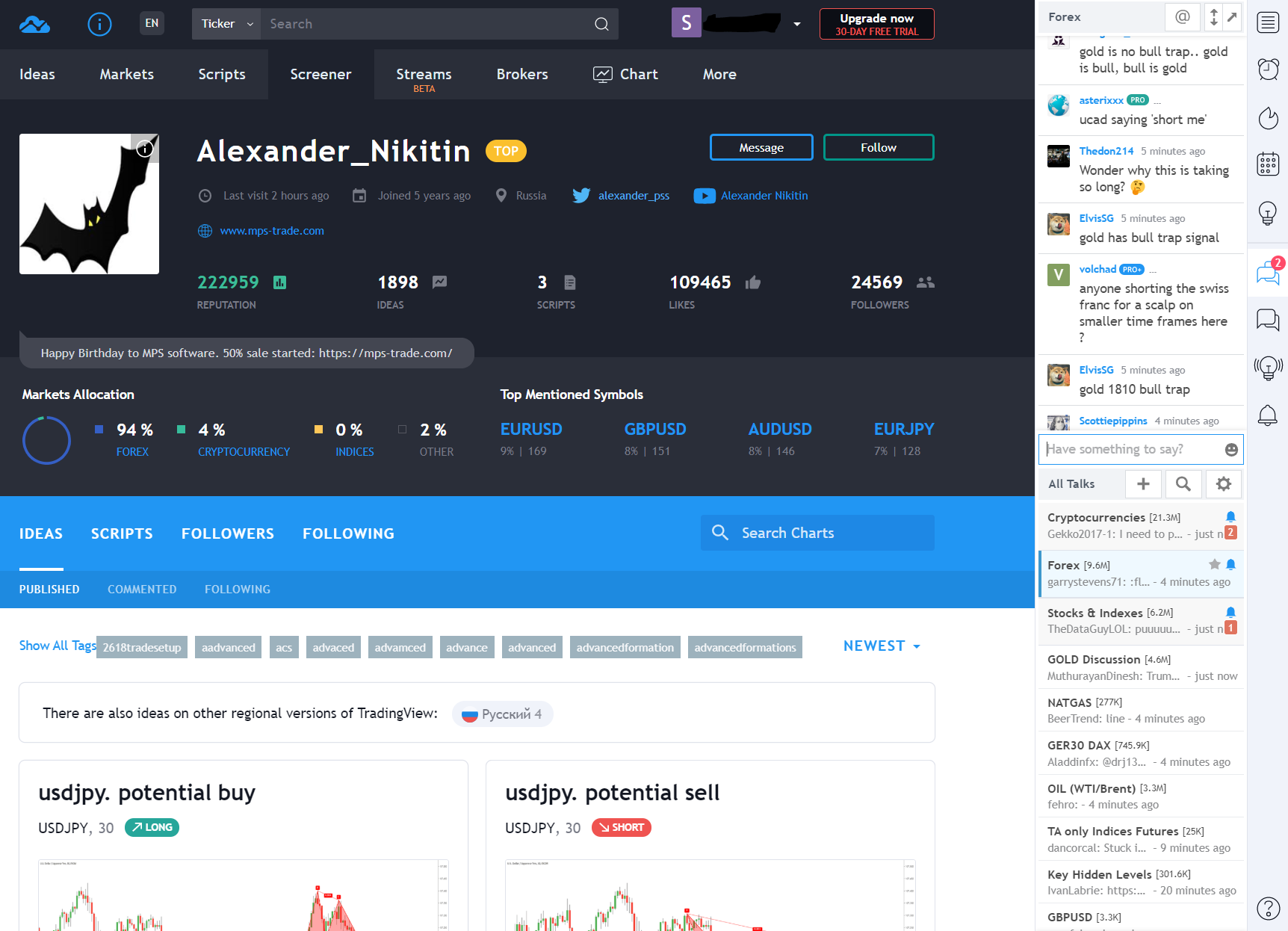Expand Show All Tags
Image resolution: width=1288 pixels, height=931 pixels.
click(58, 646)
